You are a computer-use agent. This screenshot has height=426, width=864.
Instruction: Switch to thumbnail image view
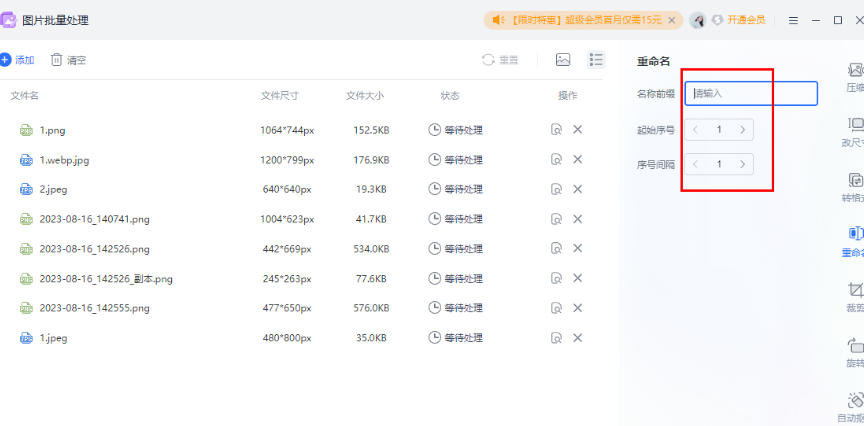(x=563, y=60)
